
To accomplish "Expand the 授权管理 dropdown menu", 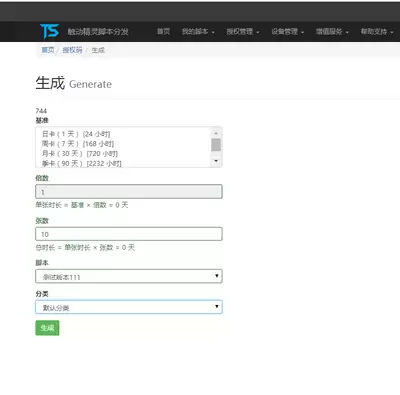I will 243,32.
